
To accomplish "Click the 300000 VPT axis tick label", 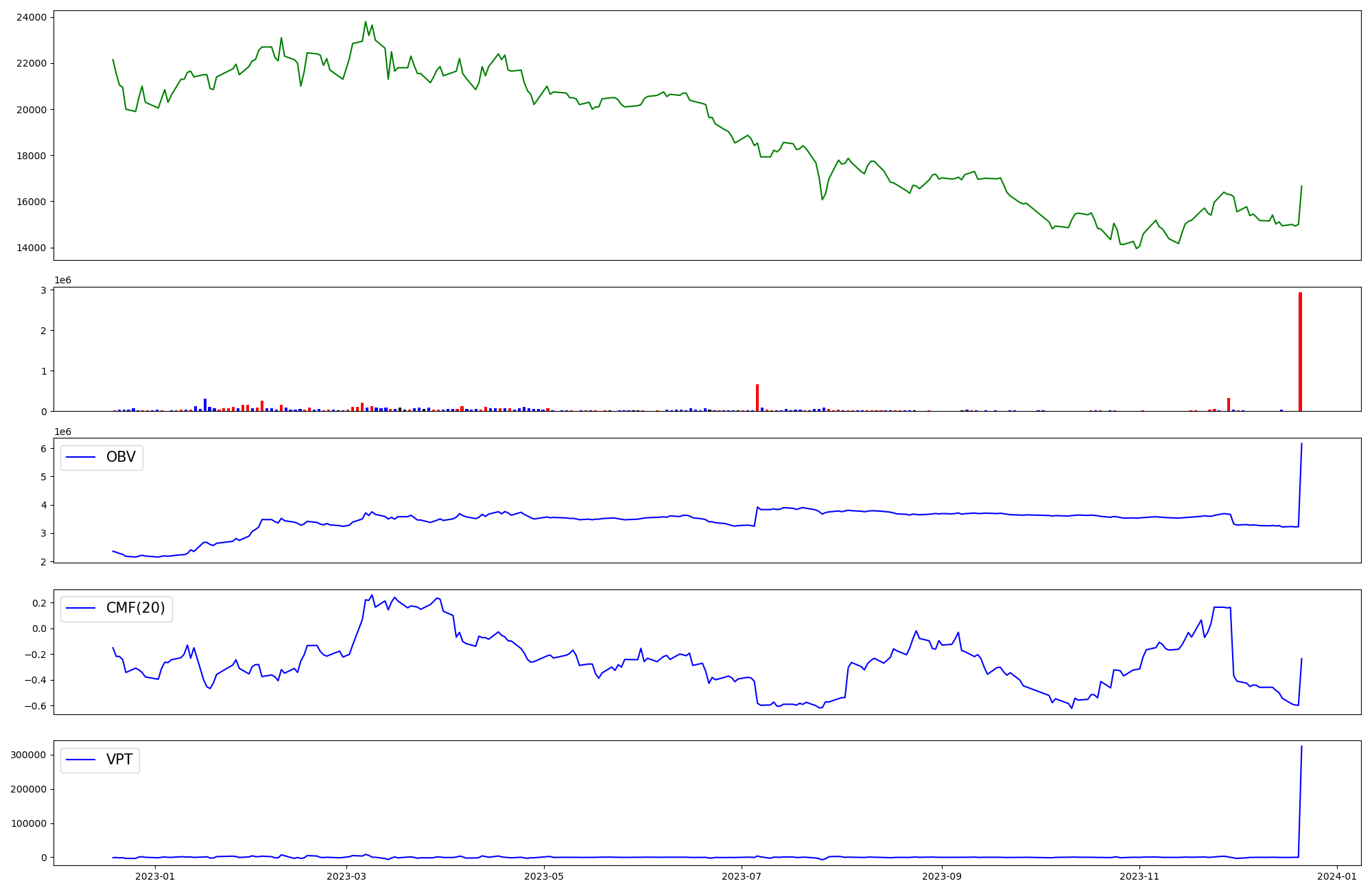I will pos(28,755).
